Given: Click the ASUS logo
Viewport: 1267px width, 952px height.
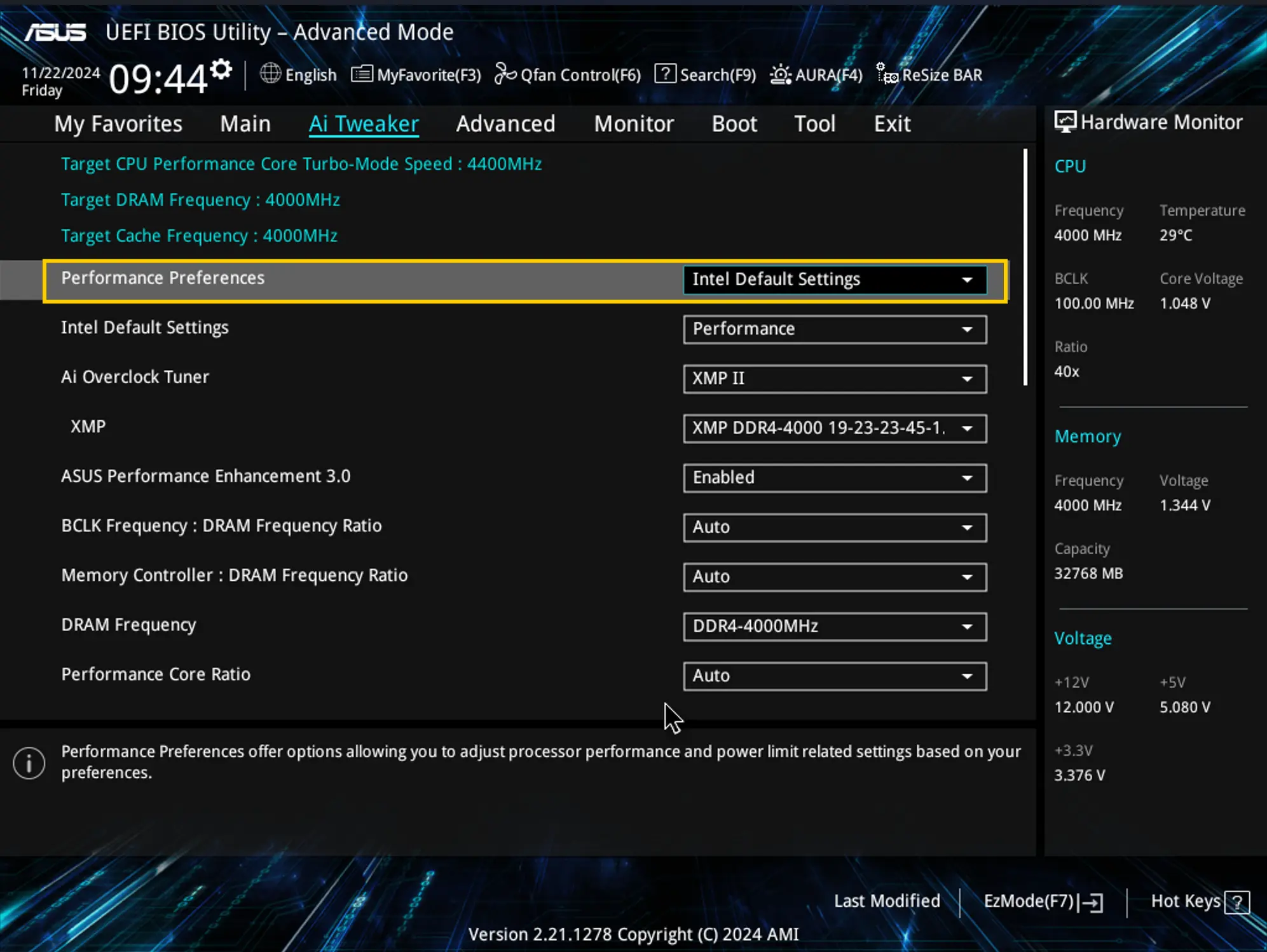Looking at the screenshot, I should (55, 32).
